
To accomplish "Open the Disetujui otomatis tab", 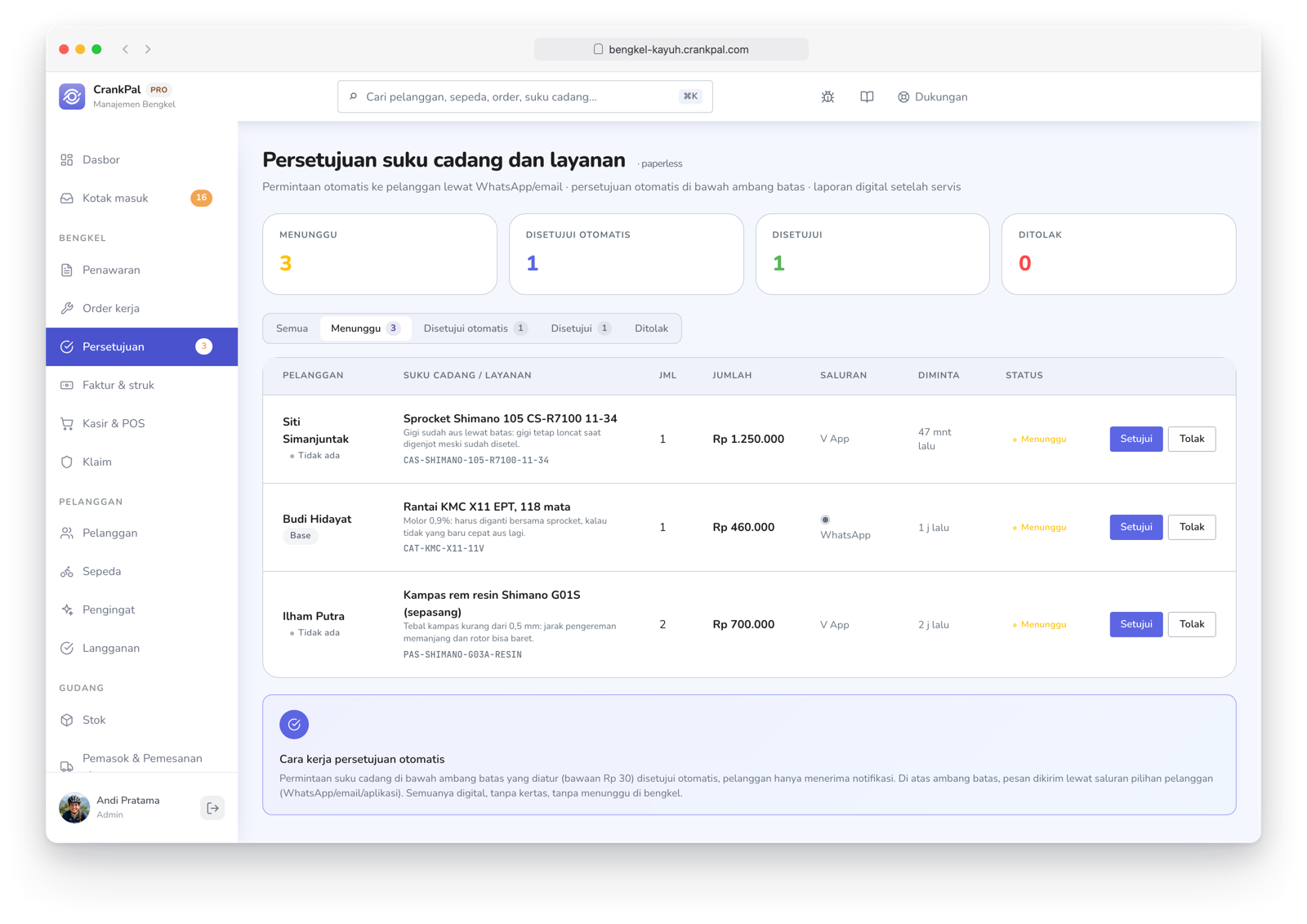I will click(x=475, y=328).
